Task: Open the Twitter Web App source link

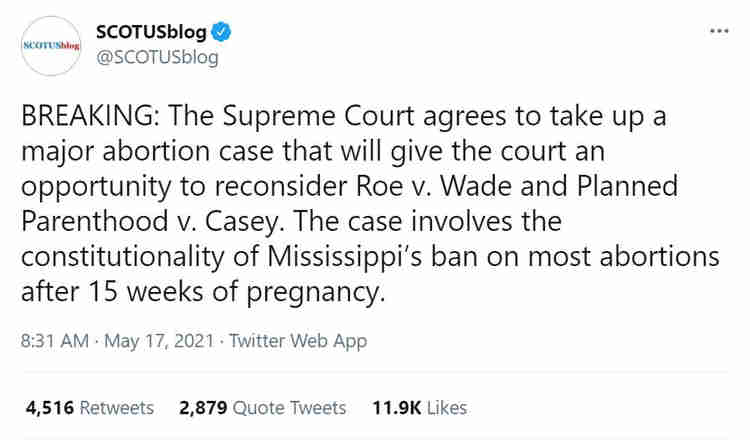Action: pyautogui.click(x=298, y=341)
